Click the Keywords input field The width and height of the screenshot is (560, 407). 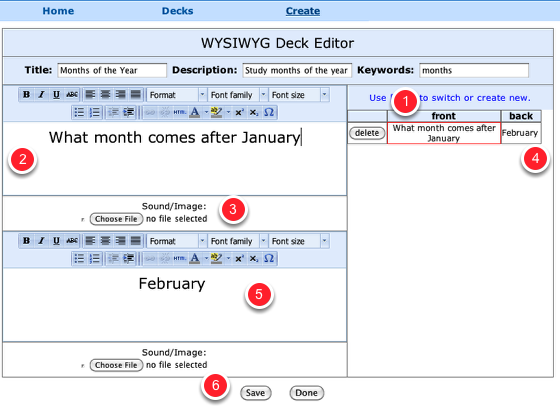click(474, 70)
